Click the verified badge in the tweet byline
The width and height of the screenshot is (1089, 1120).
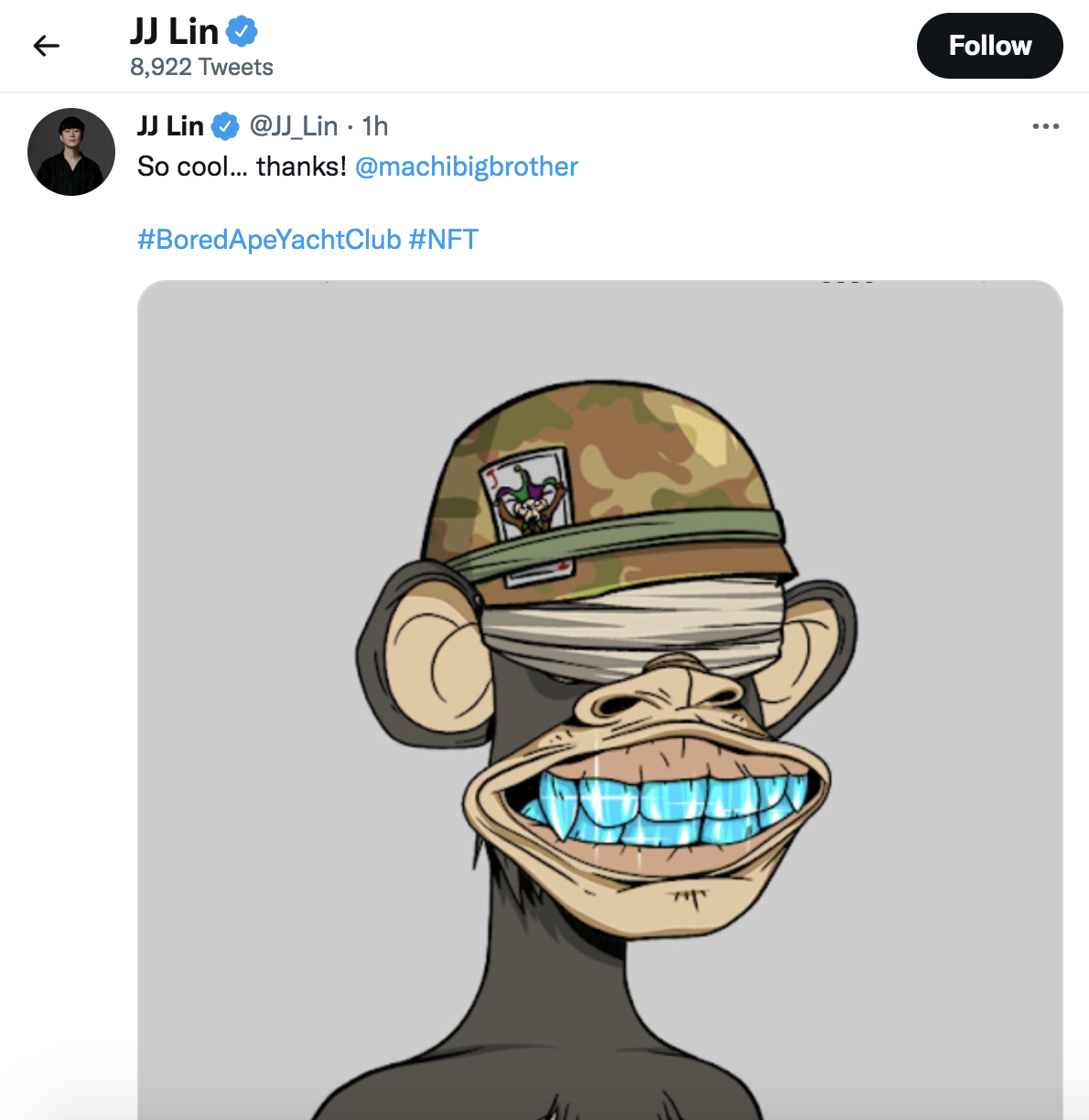225,126
